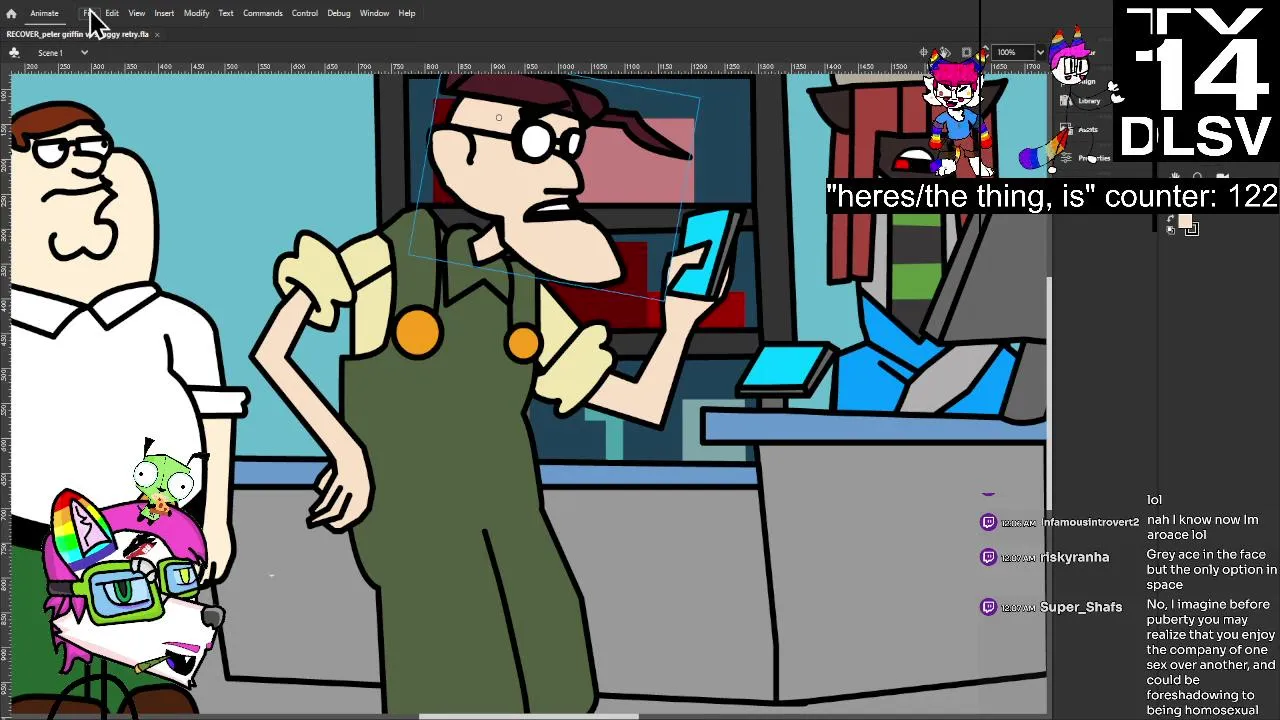Click Twitch badge beside infamousintrovert2
Image resolution: width=1280 pixels, height=720 pixels.
(x=988, y=522)
